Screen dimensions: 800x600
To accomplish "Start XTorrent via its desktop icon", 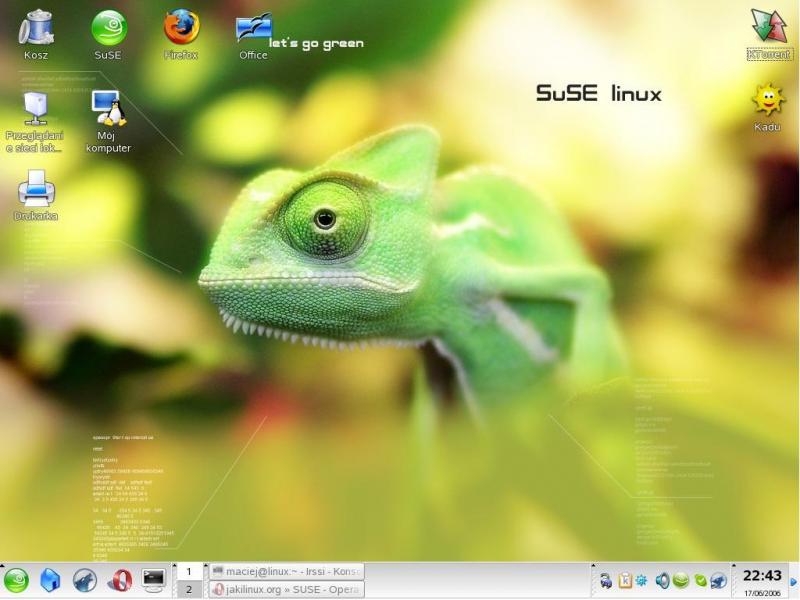I will point(768,25).
